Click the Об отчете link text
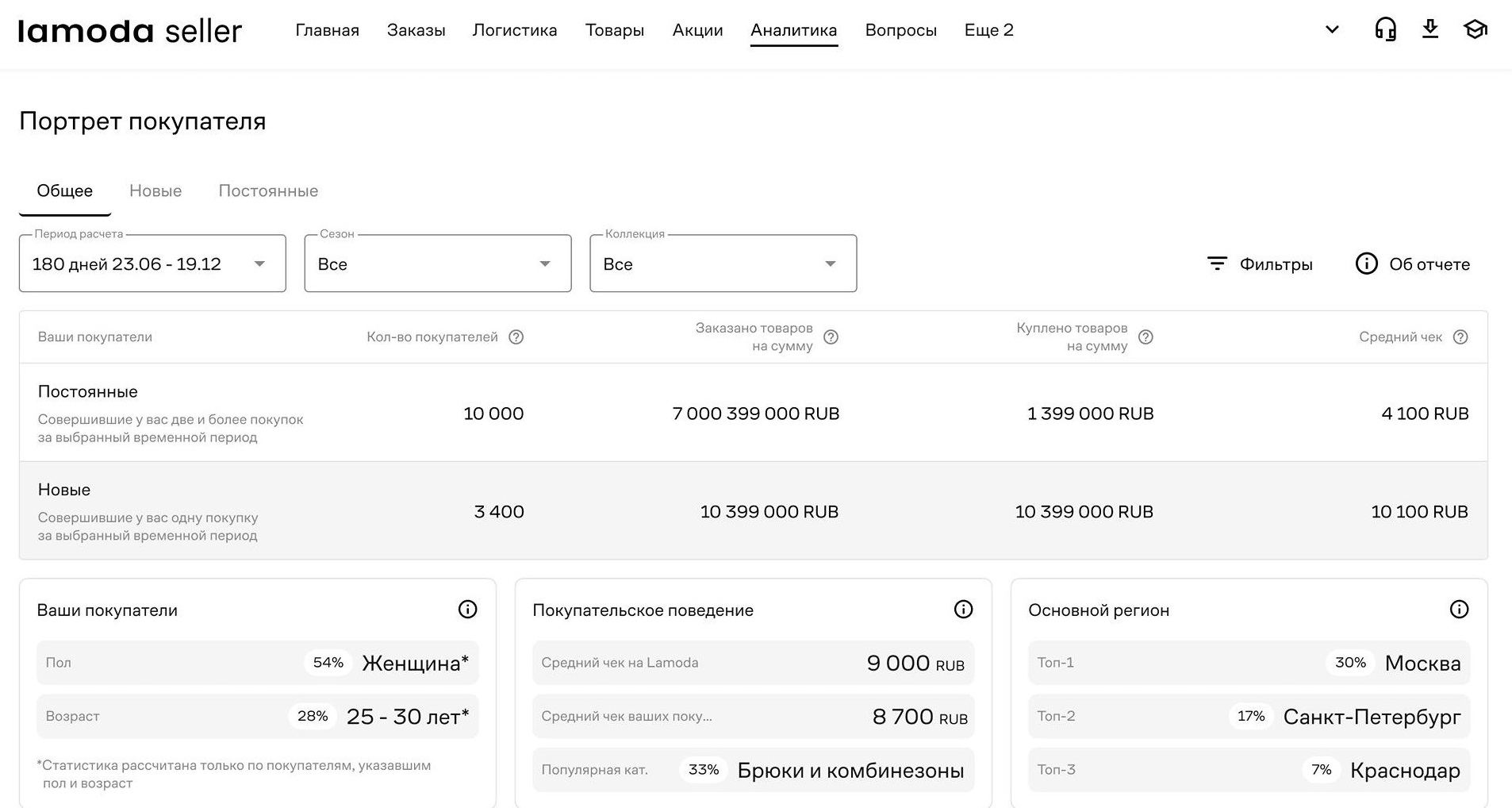 coord(1429,264)
